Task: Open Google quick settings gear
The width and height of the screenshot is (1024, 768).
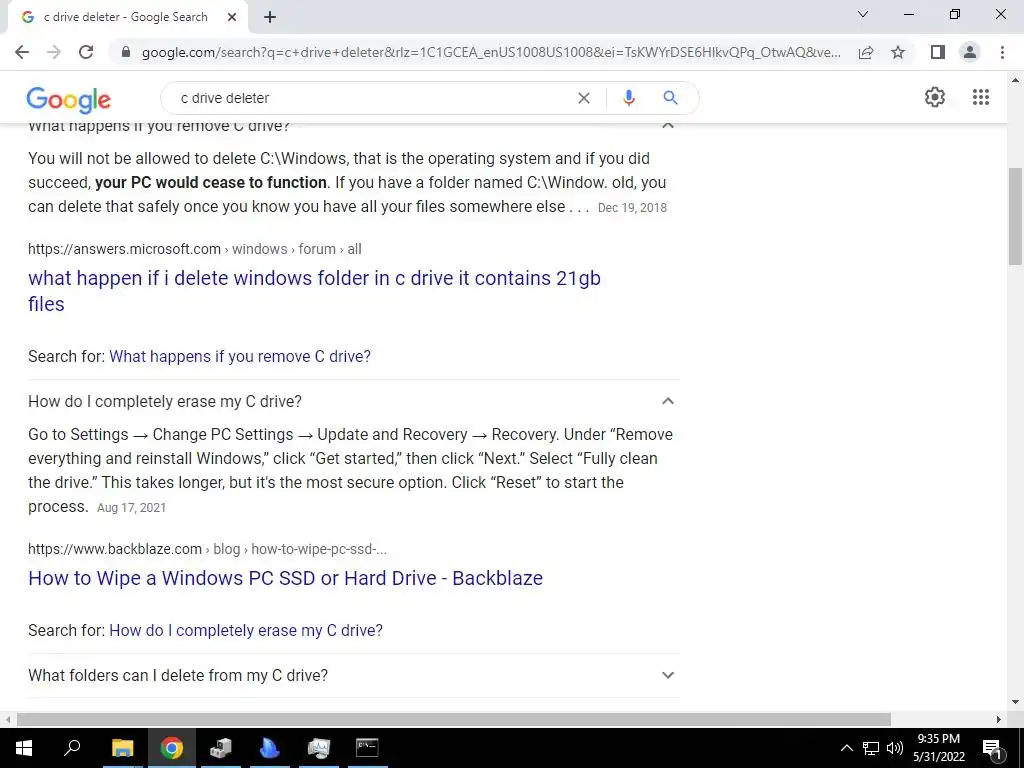Action: tap(935, 97)
